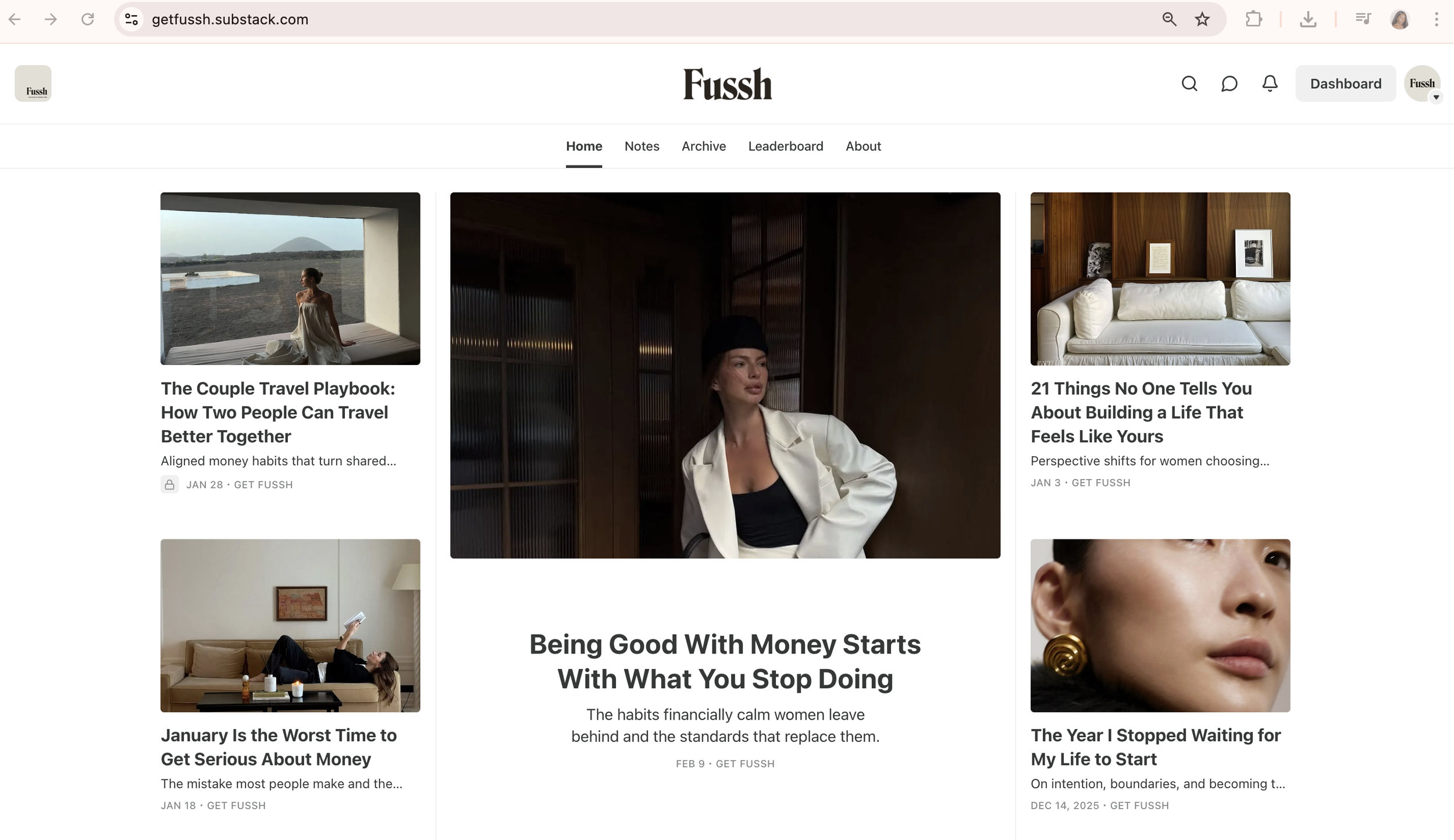Viewport: 1454px width, 840px height.
Task: Open the Substack search icon
Action: tap(1189, 84)
